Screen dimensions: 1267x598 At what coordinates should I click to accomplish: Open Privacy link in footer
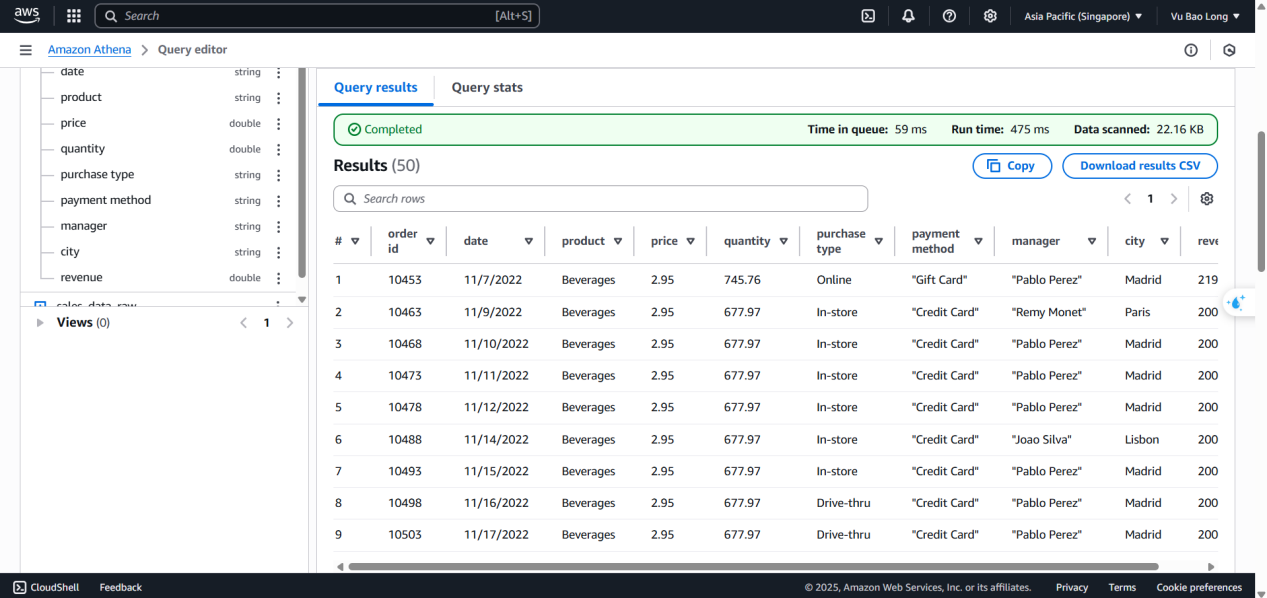point(1072,587)
